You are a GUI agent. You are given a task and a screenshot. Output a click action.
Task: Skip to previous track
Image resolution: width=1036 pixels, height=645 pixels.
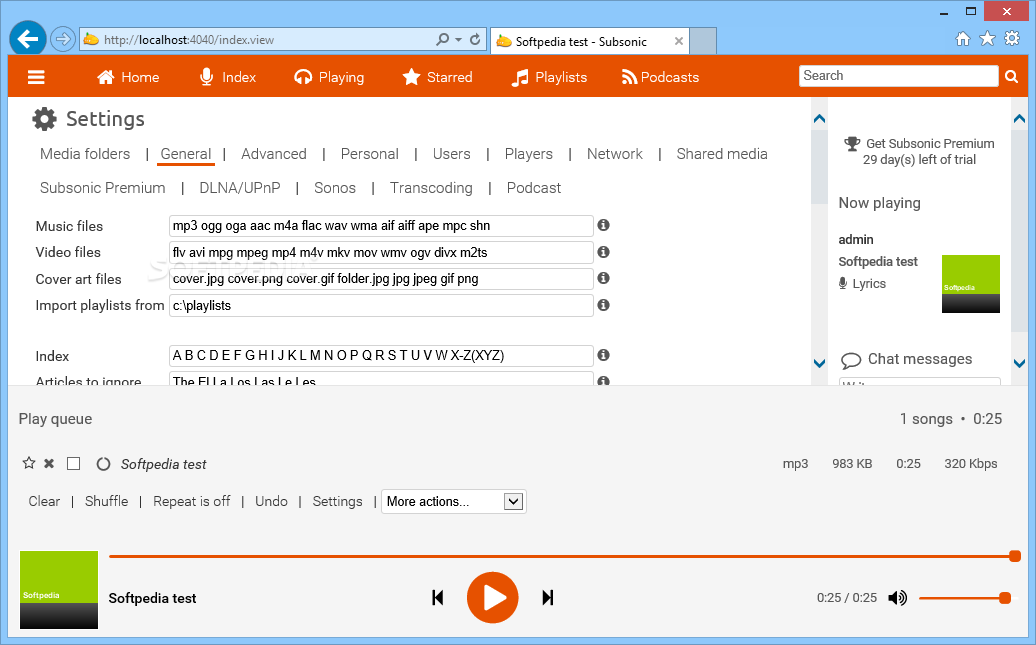coord(437,598)
